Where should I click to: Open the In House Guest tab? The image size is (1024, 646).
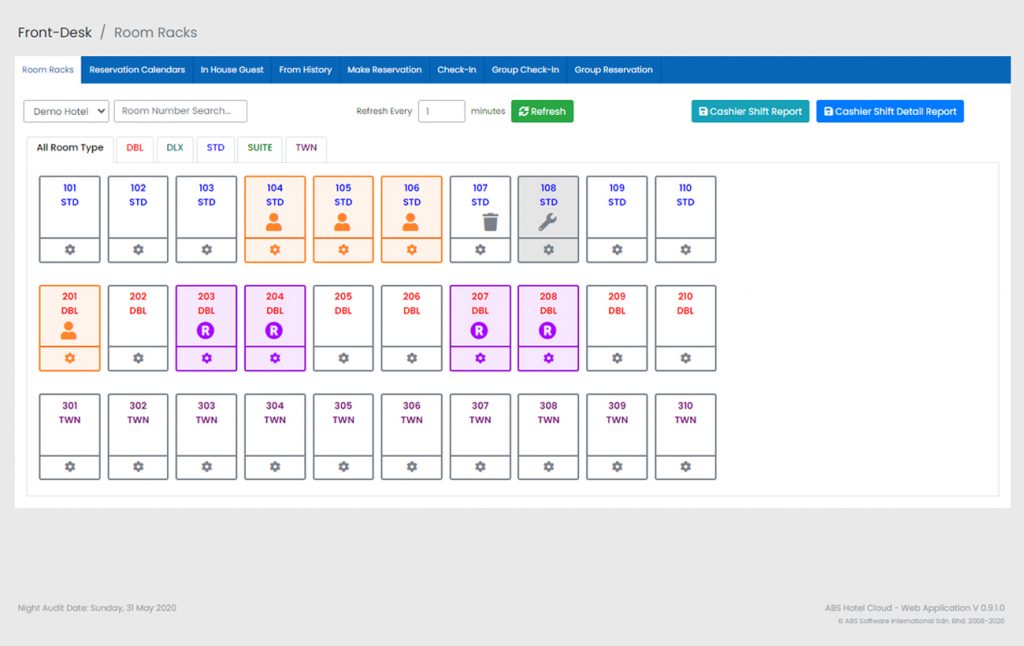coord(232,70)
